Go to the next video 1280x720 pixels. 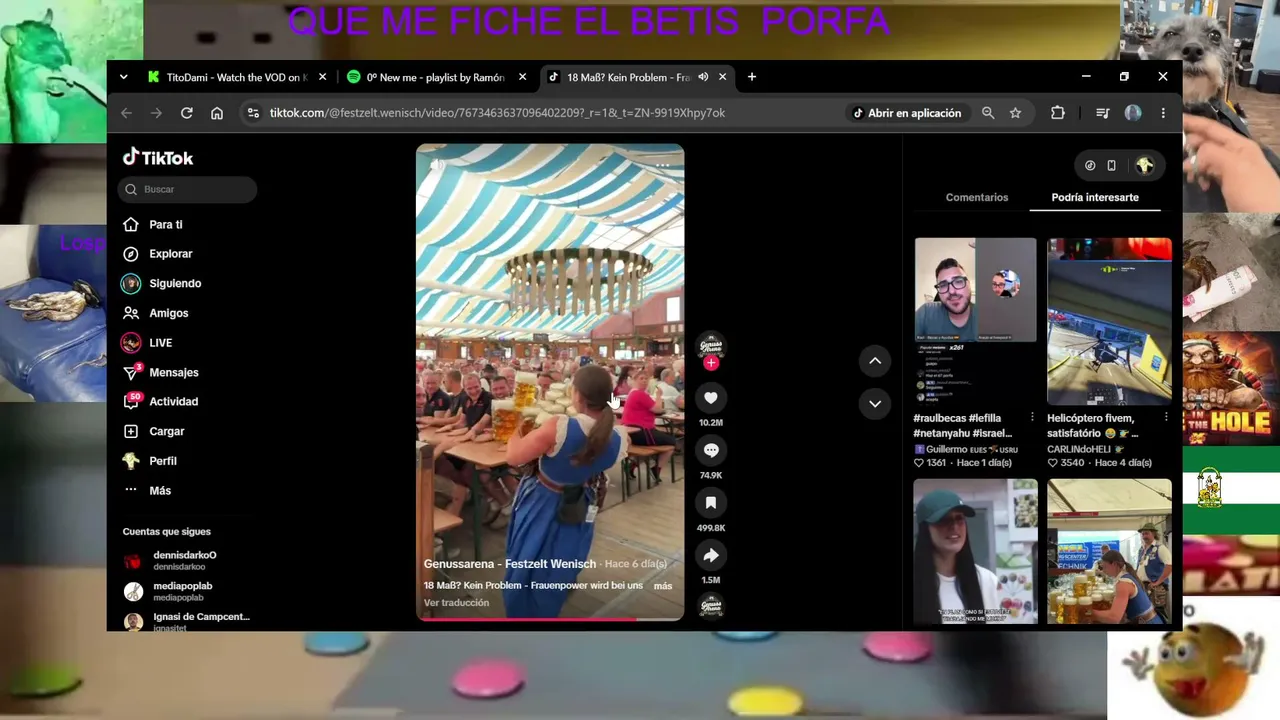tap(875, 404)
